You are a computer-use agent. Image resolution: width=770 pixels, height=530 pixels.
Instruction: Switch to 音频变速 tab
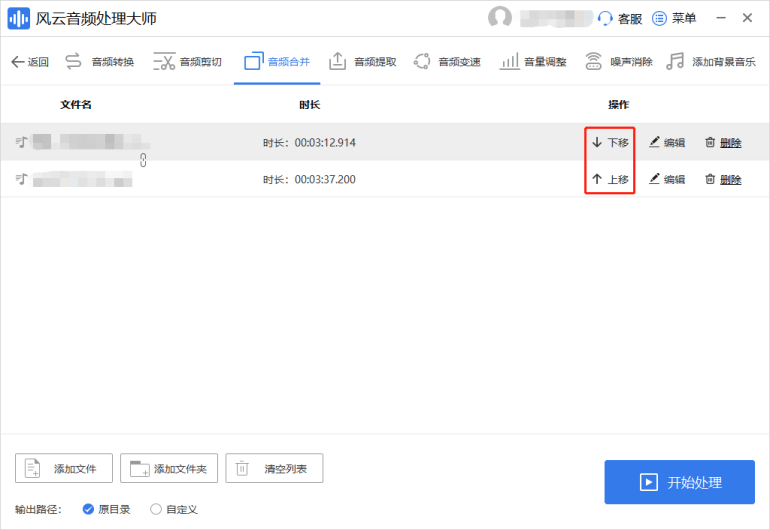coord(447,62)
